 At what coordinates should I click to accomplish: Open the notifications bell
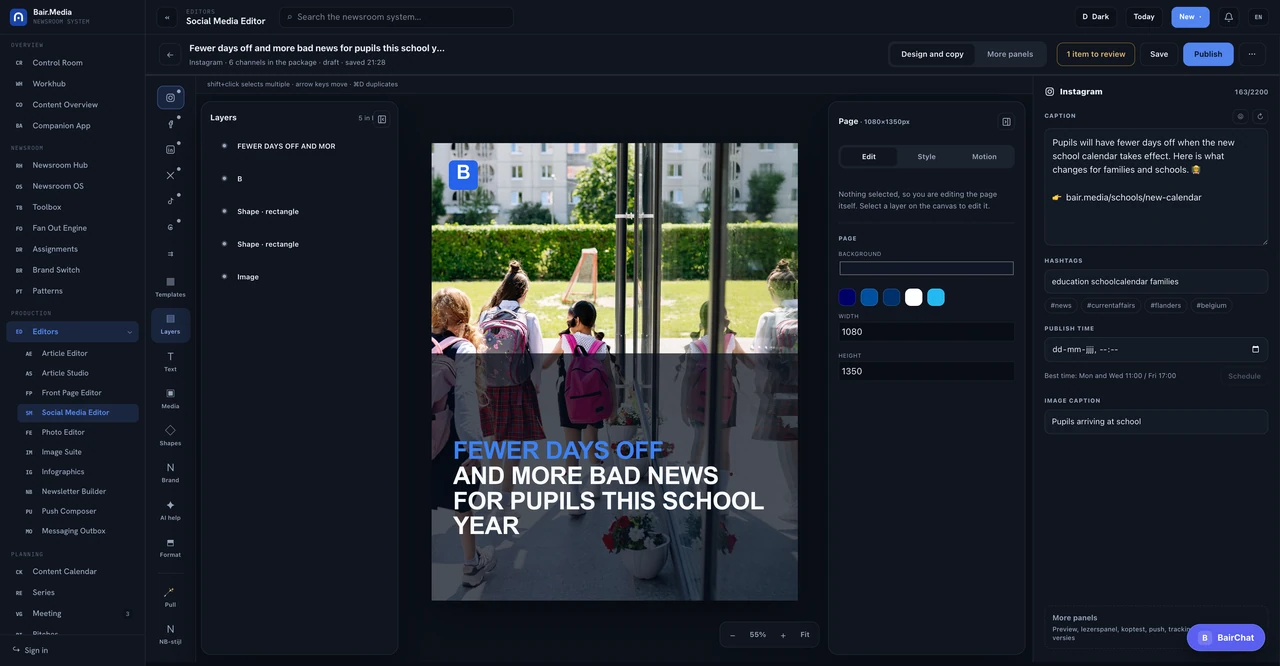(x=1229, y=17)
